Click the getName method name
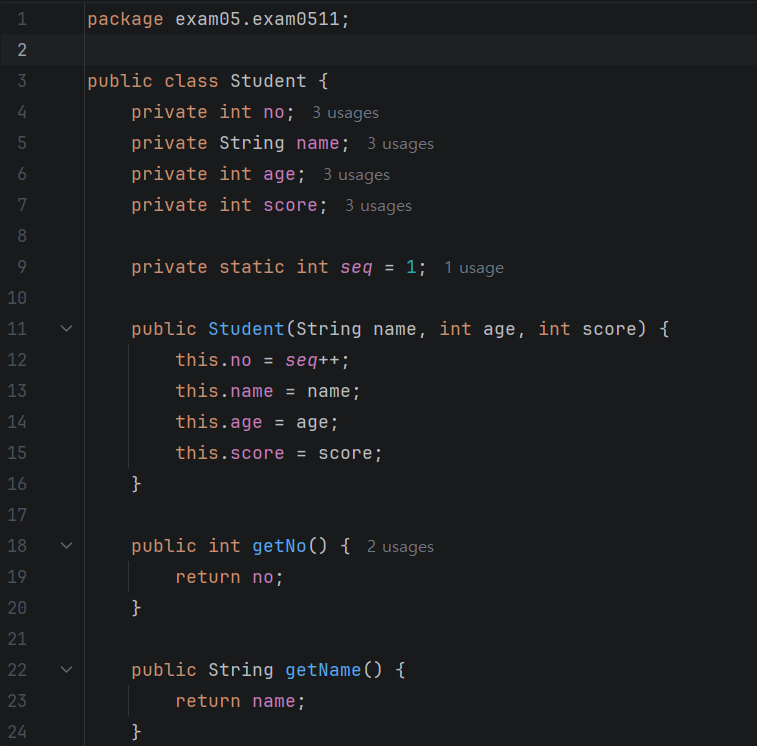The image size is (757, 746). click(x=323, y=670)
